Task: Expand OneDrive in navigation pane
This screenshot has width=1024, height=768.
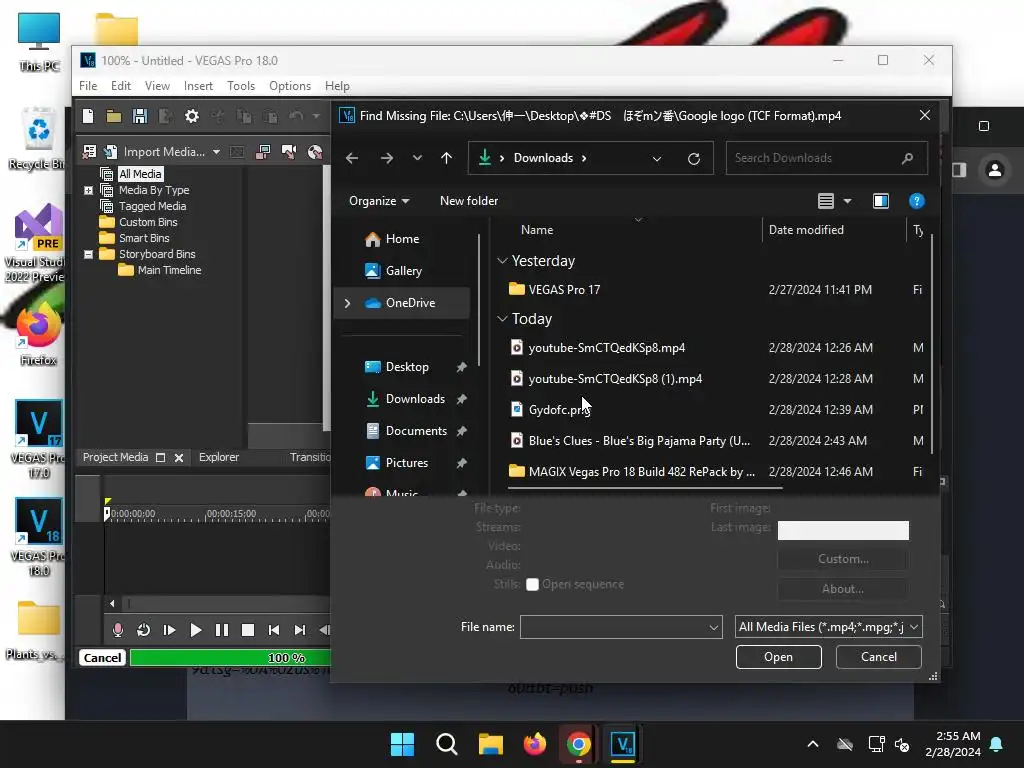Action: [x=347, y=303]
